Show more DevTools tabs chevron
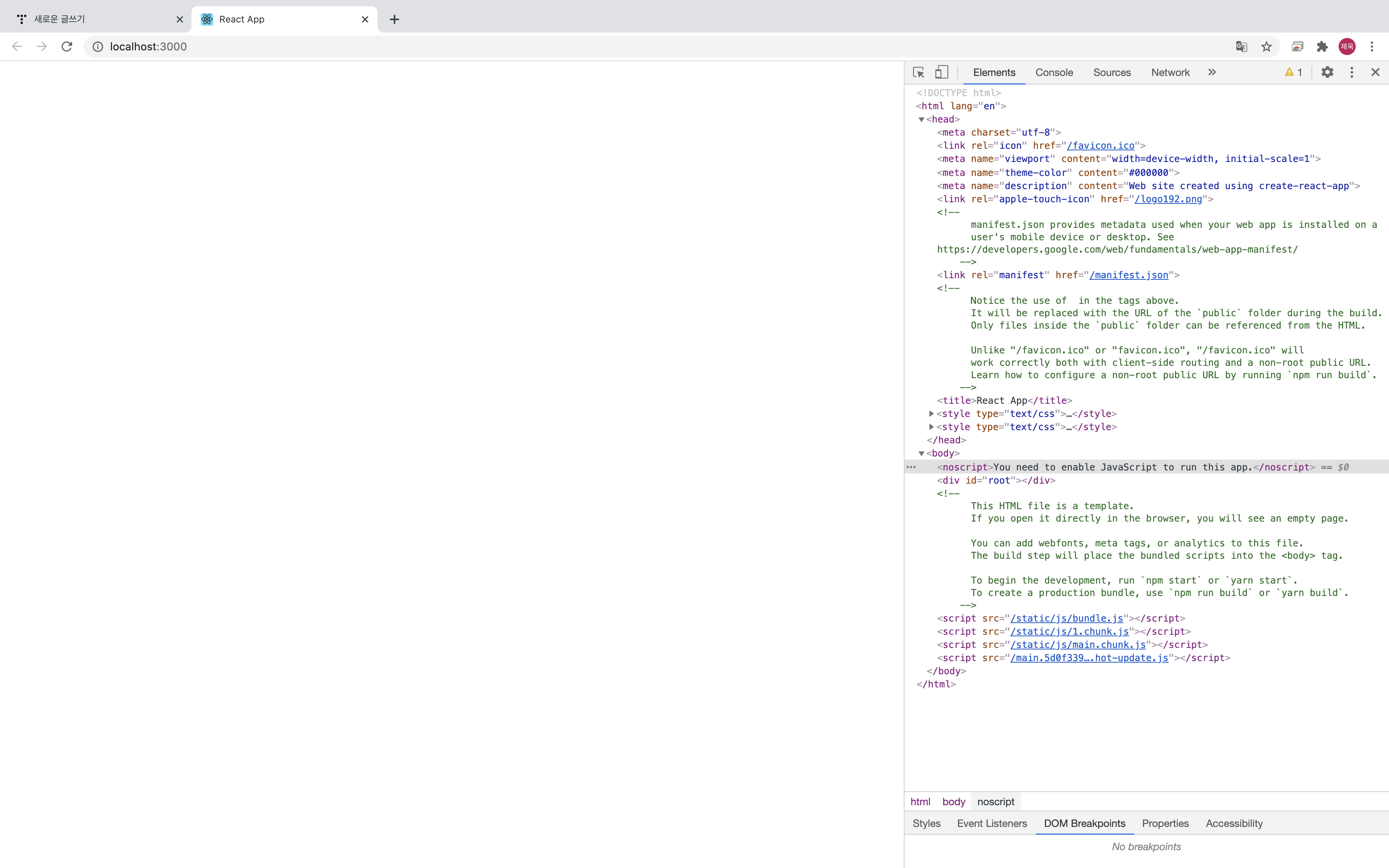Image resolution: width=1389 pixels, height=868 pixels. click(1211, 72)
